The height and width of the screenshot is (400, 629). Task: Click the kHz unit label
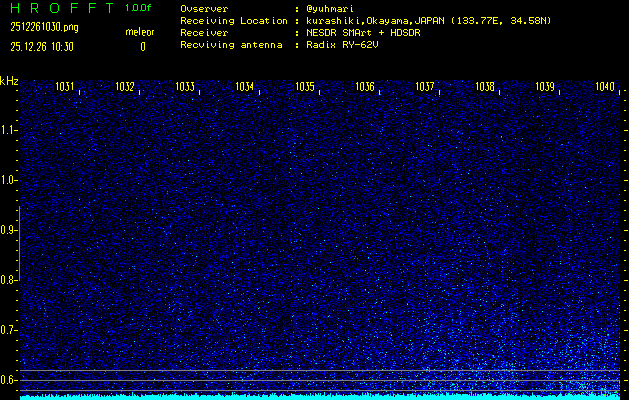coord(10,81)
